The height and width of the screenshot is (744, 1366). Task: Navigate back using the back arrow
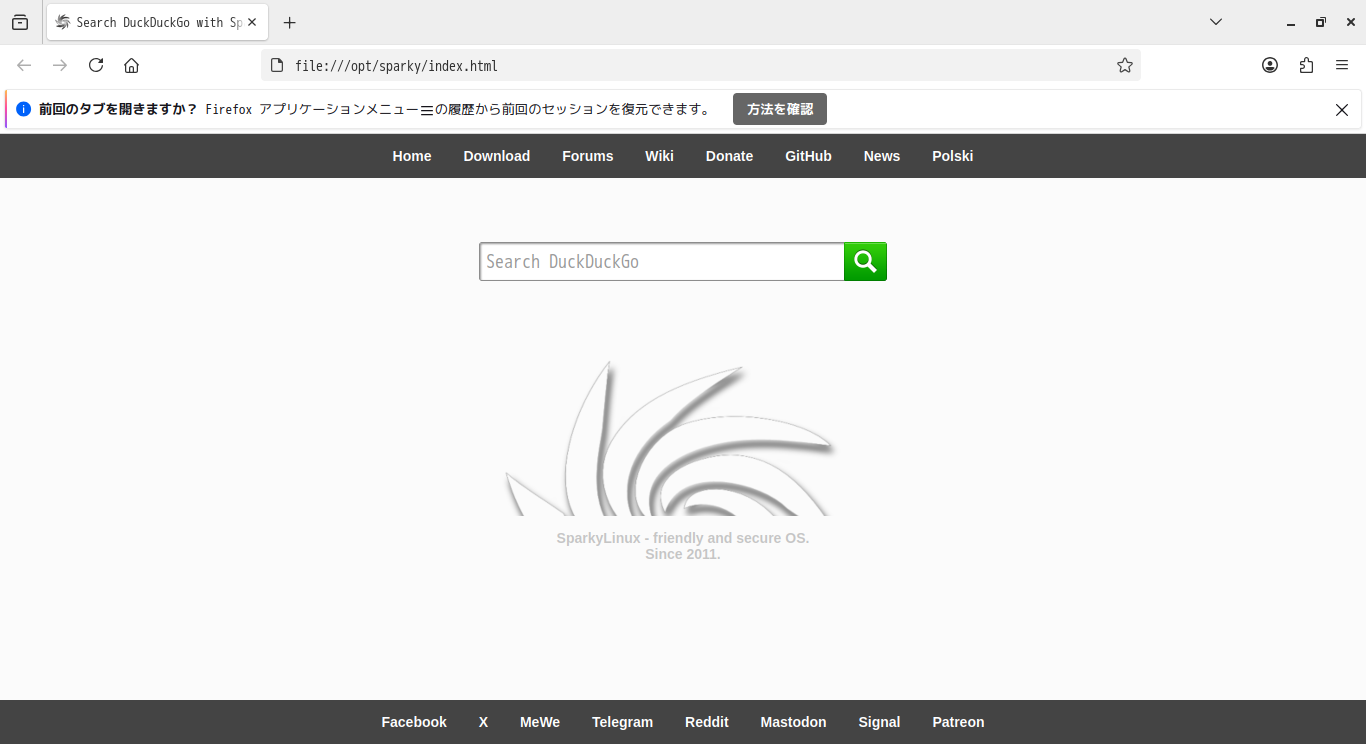click(24, 65)
